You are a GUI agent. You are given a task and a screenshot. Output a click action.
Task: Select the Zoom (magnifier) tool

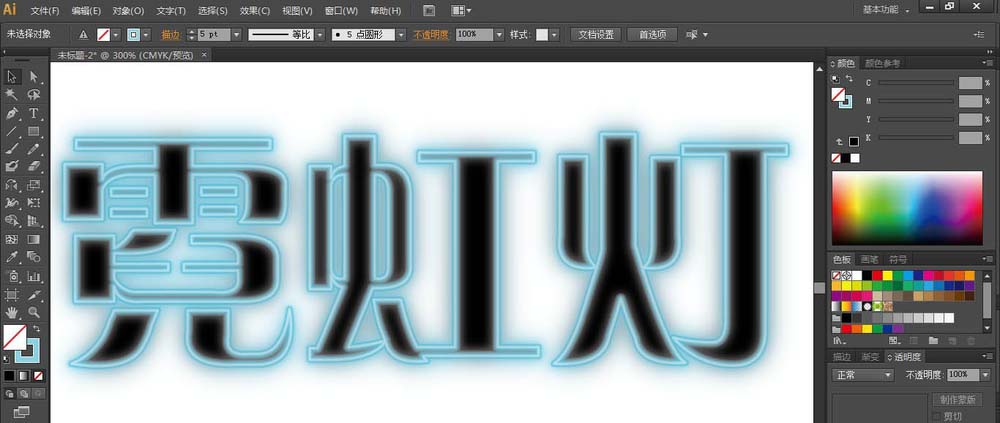[x=34, y=313]
